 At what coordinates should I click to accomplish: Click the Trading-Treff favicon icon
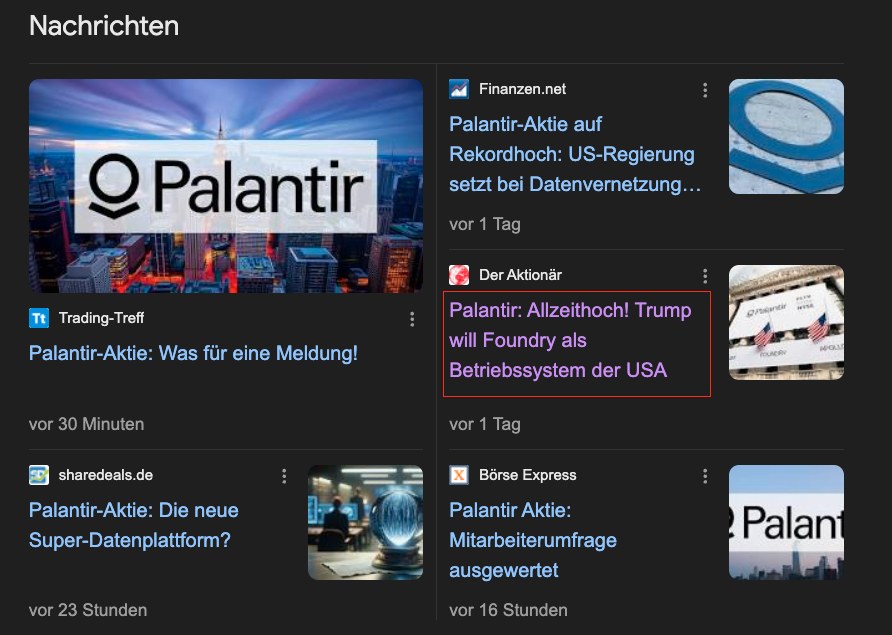coord(39,318)
